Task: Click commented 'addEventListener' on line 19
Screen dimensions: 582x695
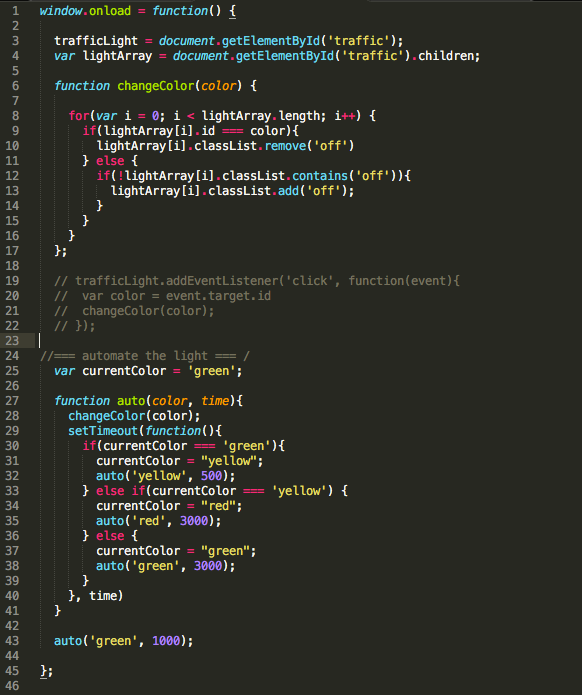Action: (x=222, y=281)
